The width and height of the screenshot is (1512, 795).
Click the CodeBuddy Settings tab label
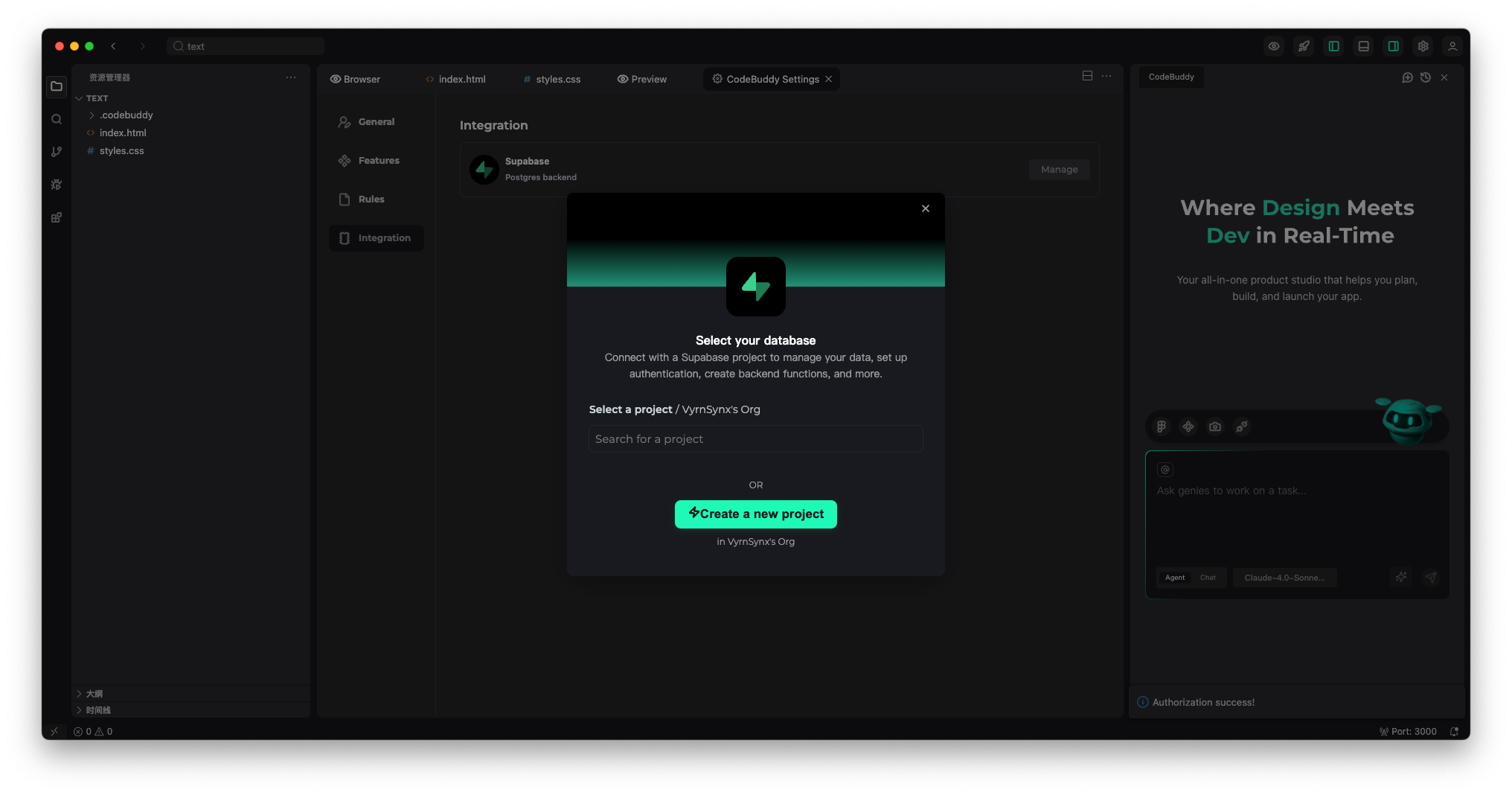pos(772,79)
